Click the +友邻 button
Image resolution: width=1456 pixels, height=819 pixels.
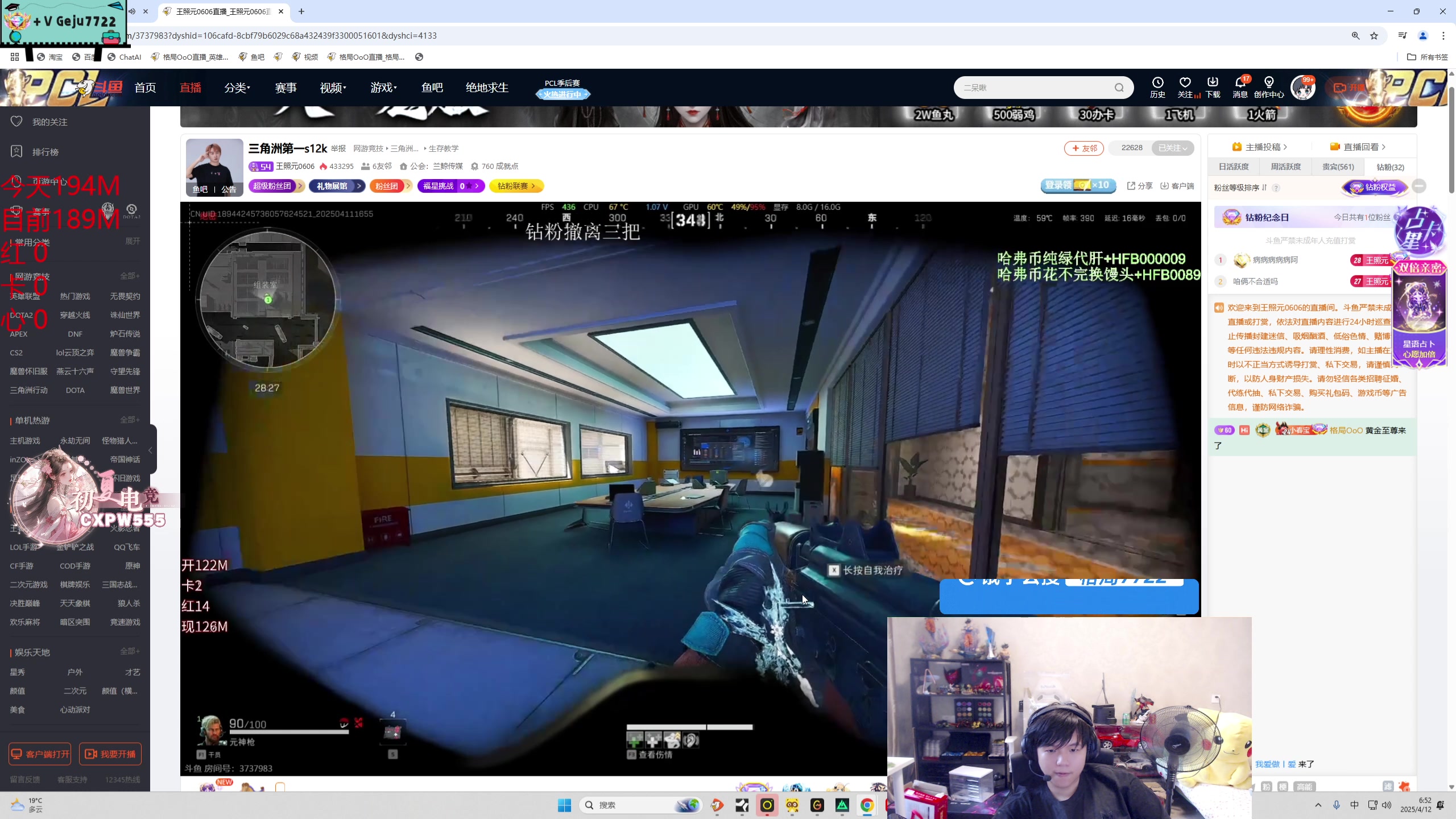point(1084,148)
